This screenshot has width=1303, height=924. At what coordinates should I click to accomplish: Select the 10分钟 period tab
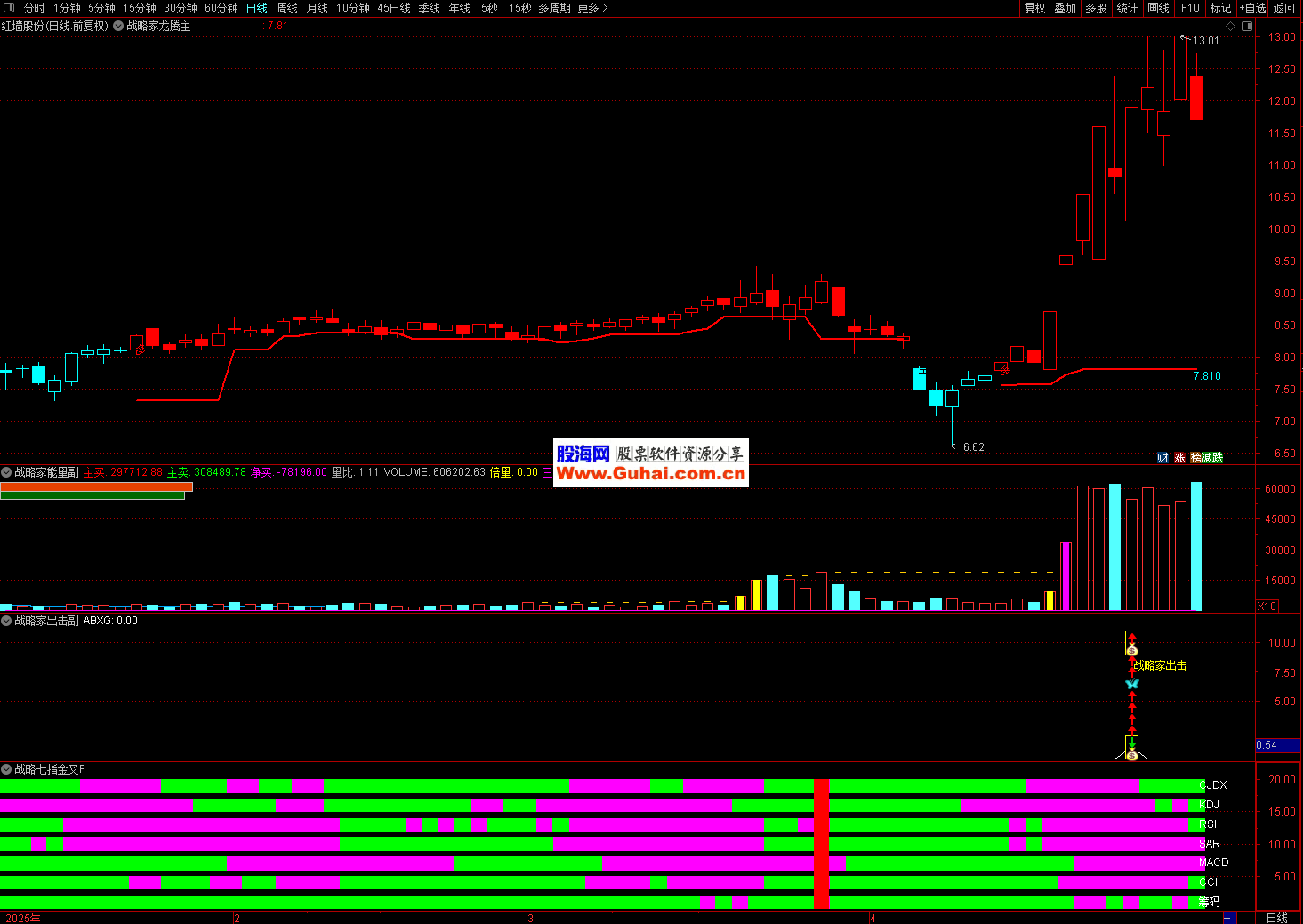pos(353,8)
